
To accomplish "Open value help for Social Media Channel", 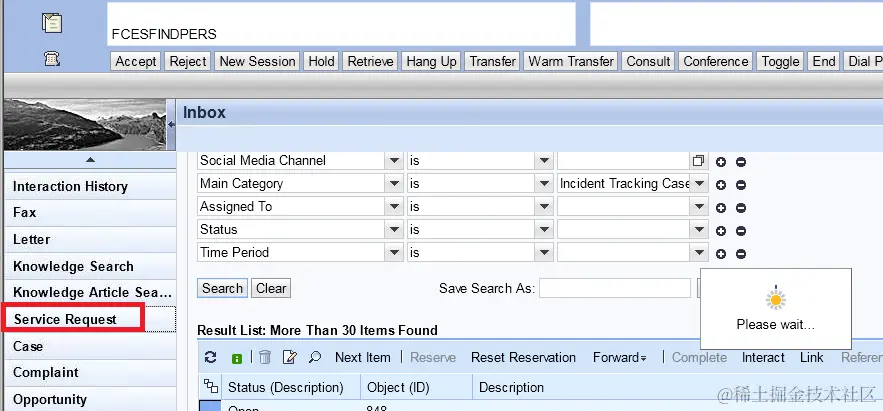I will [698, 161].
